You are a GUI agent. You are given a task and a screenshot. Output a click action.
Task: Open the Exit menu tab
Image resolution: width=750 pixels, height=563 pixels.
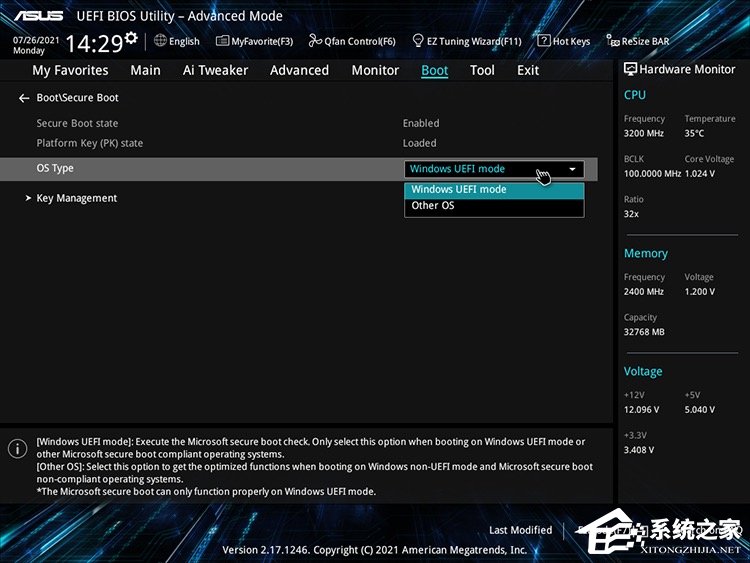click(x=528, y=70)
